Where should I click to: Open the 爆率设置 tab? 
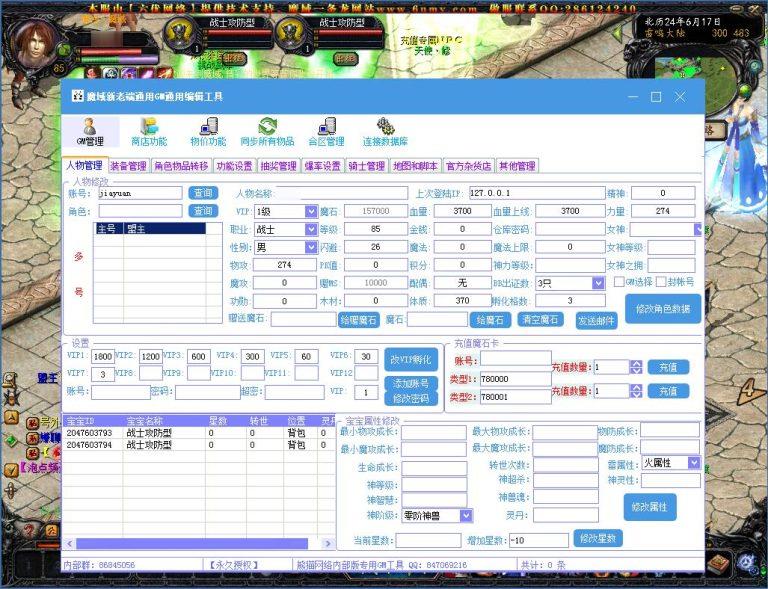323,166
